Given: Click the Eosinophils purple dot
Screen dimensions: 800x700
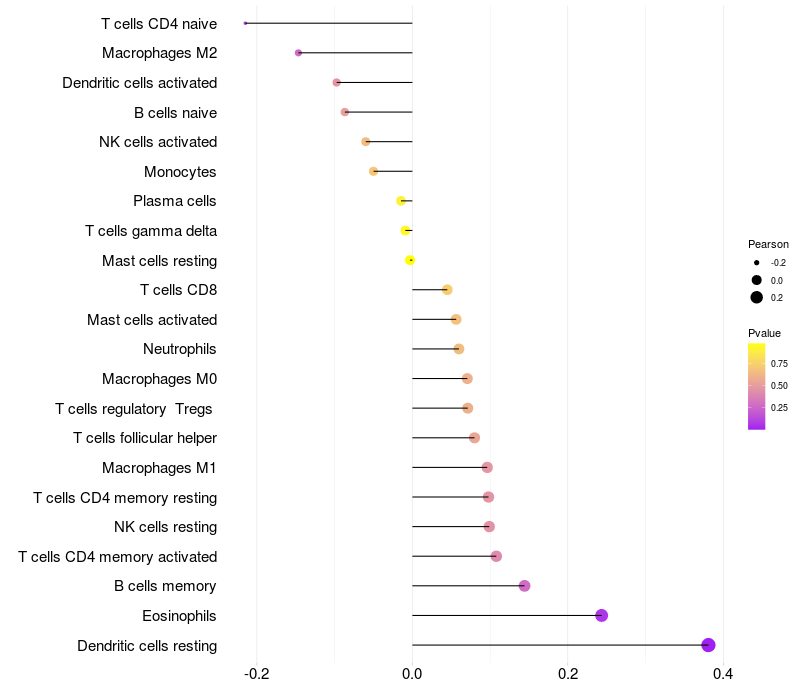Looking at the screenshot, I should pos(602,615).
